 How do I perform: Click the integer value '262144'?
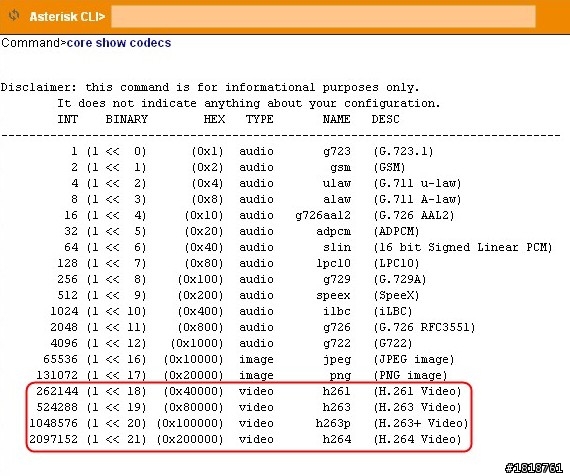(57, 391)
